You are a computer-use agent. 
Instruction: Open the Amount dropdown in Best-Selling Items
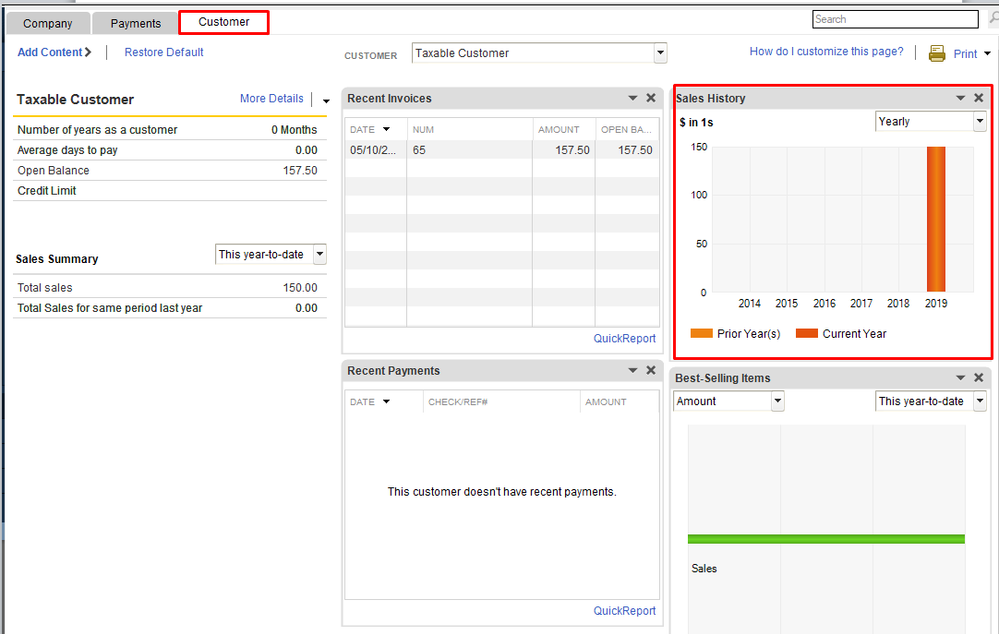(777, 401)
